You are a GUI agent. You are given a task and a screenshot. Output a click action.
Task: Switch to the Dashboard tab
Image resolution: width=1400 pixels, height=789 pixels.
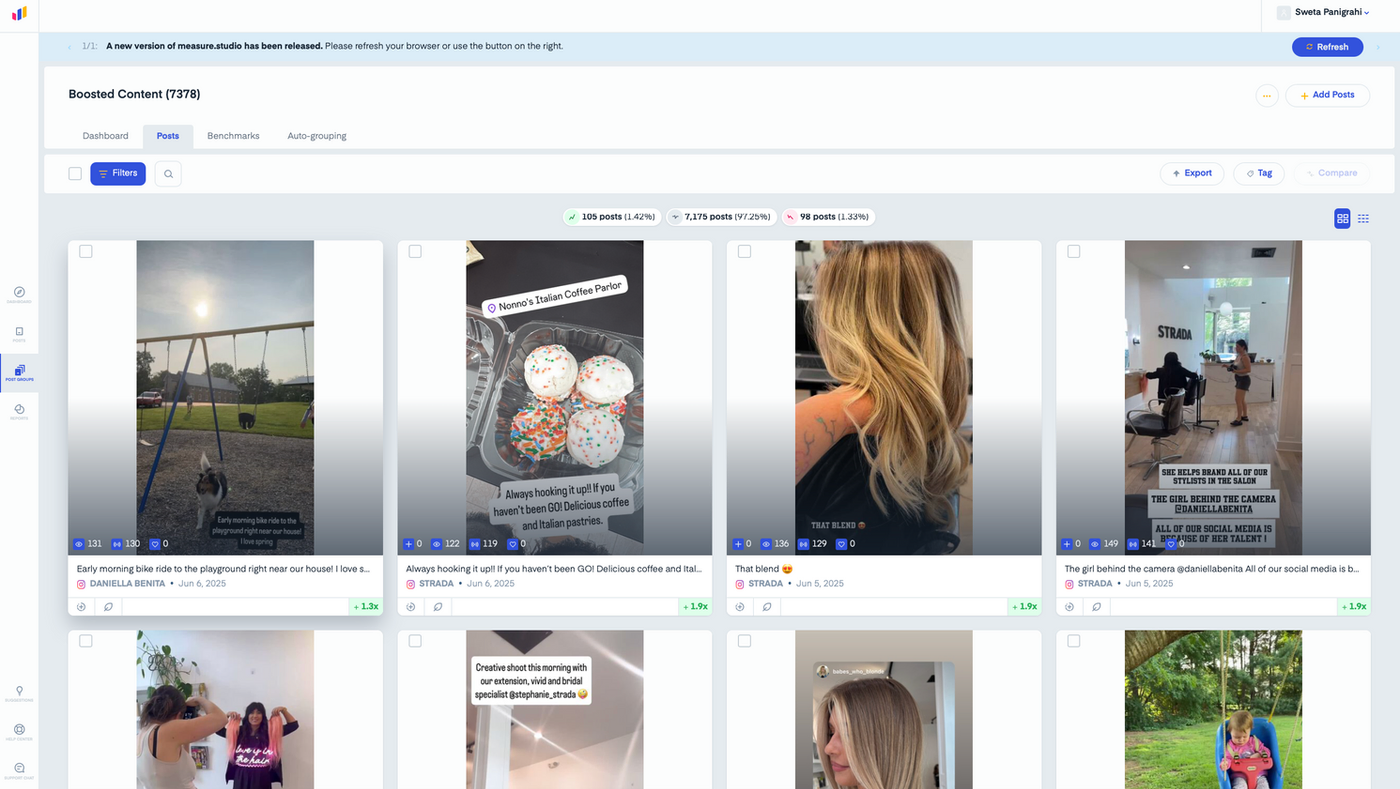pyautogui.click(x=105, y=136)
